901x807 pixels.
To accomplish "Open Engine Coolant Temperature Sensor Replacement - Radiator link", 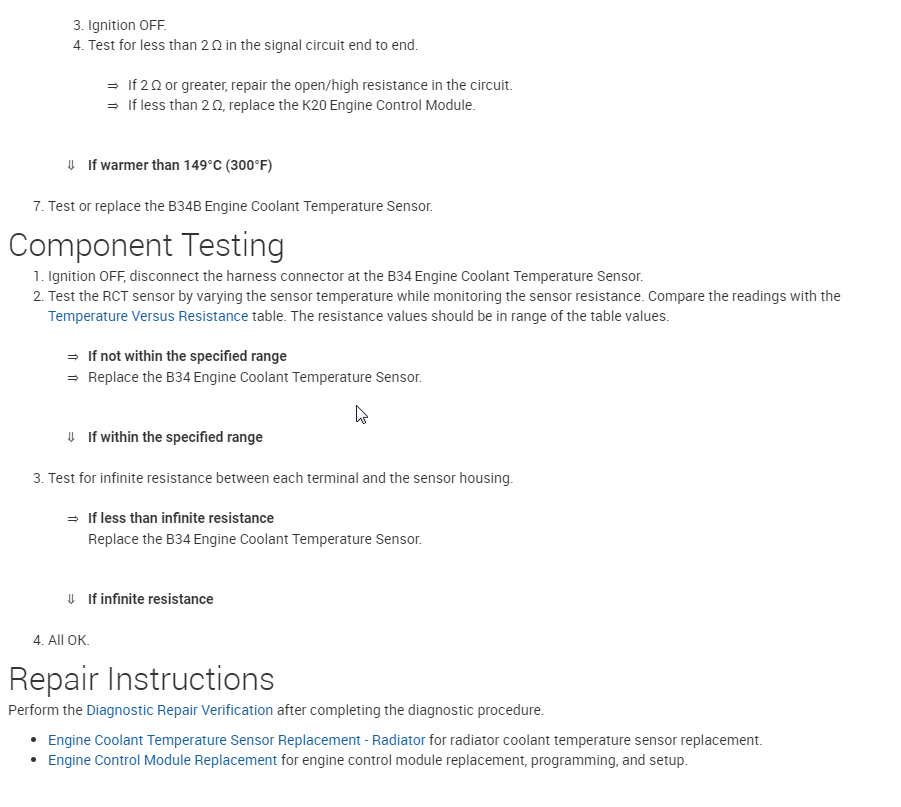I will (237, 740).
